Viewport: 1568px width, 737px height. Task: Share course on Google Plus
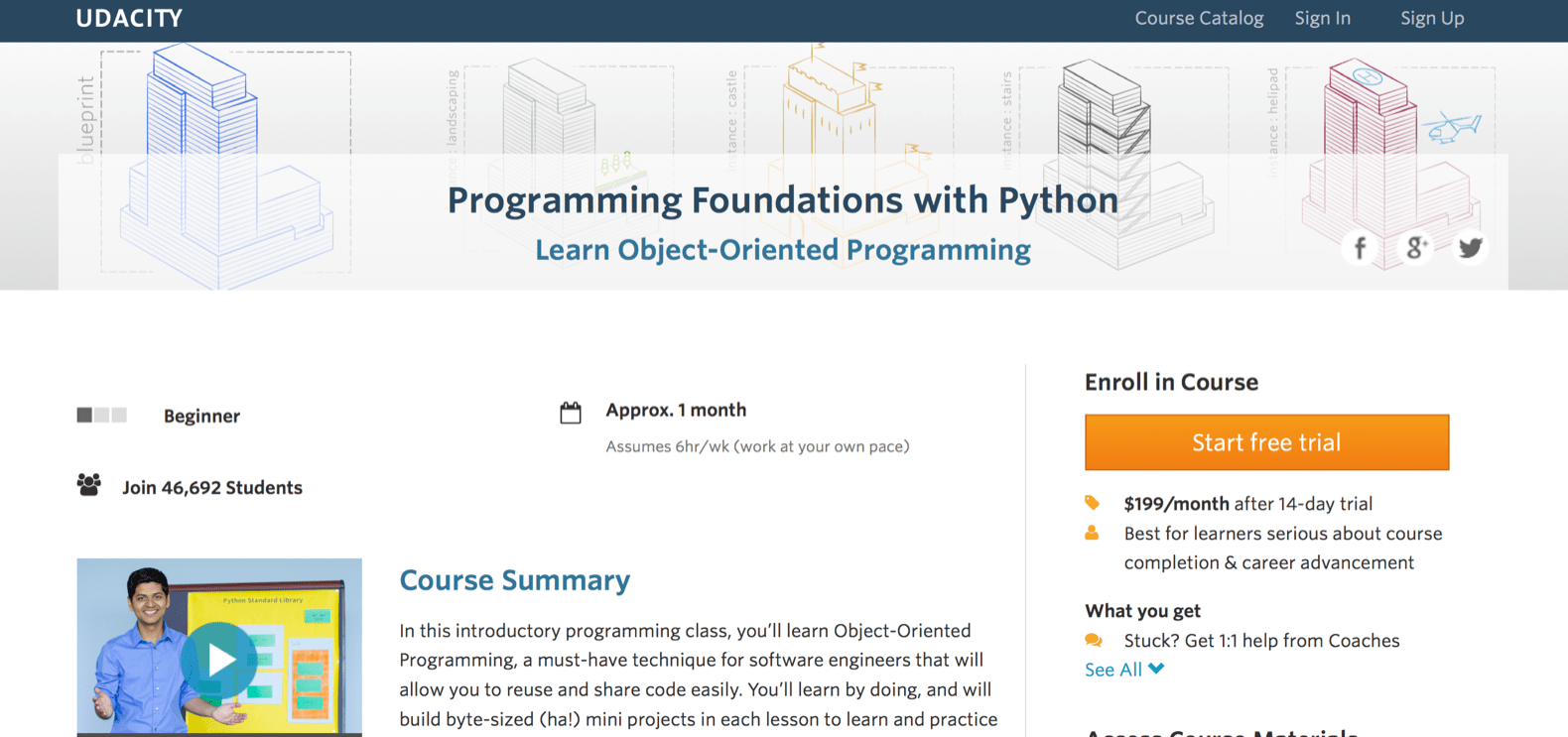pyautogui.click(x=1415, y=247)
